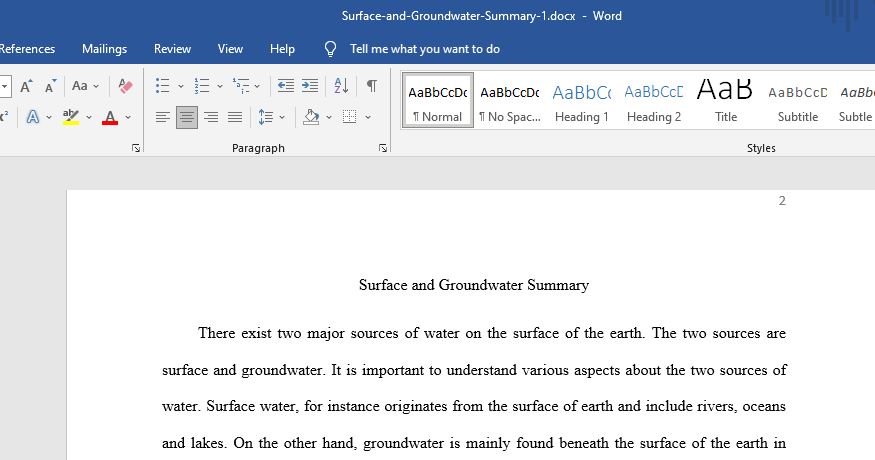Open numbering library dropdown arrow
The height and width of the screenshot is (460, 875).
pyautogui.click(x=219, y=86)
